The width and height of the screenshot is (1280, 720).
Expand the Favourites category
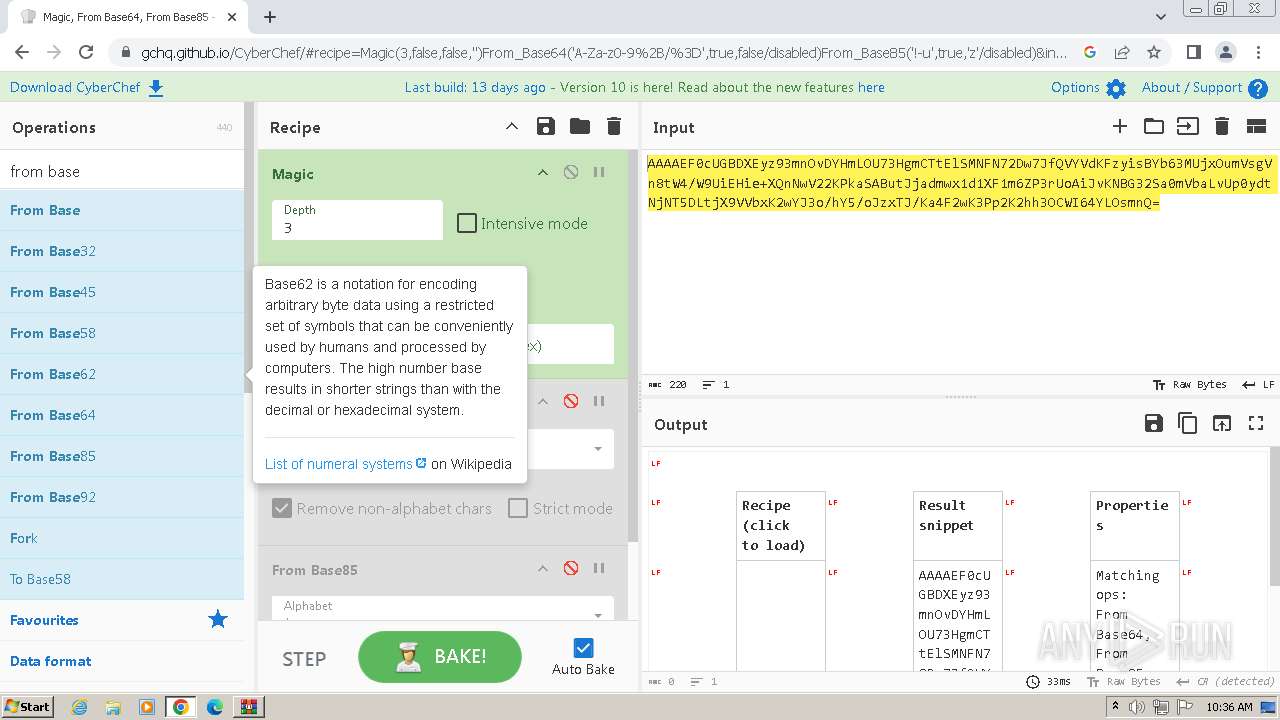(x=122, y=620)
